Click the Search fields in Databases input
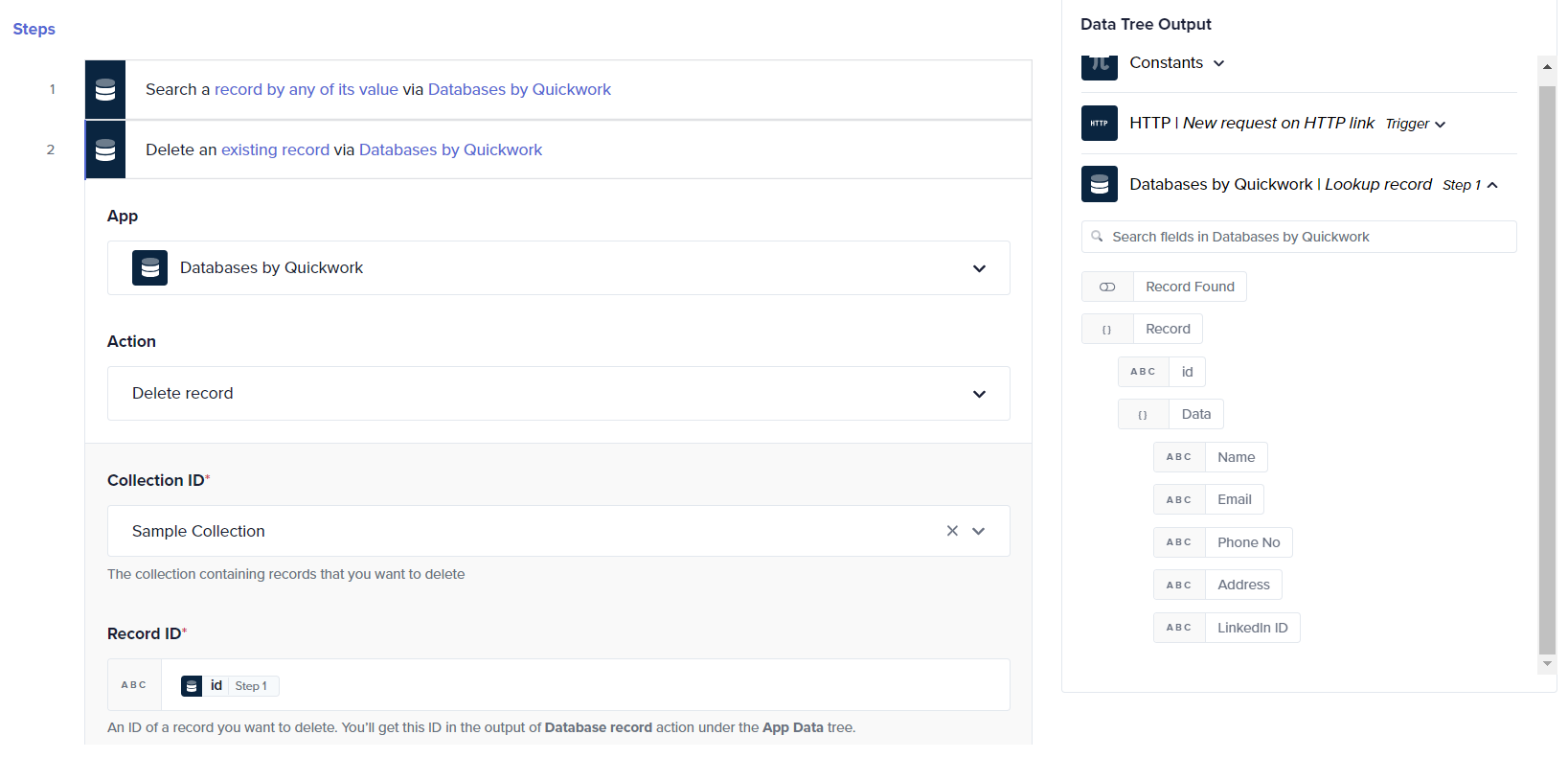The width and height of the screenshot is (1568, 758). [1299, 237]
